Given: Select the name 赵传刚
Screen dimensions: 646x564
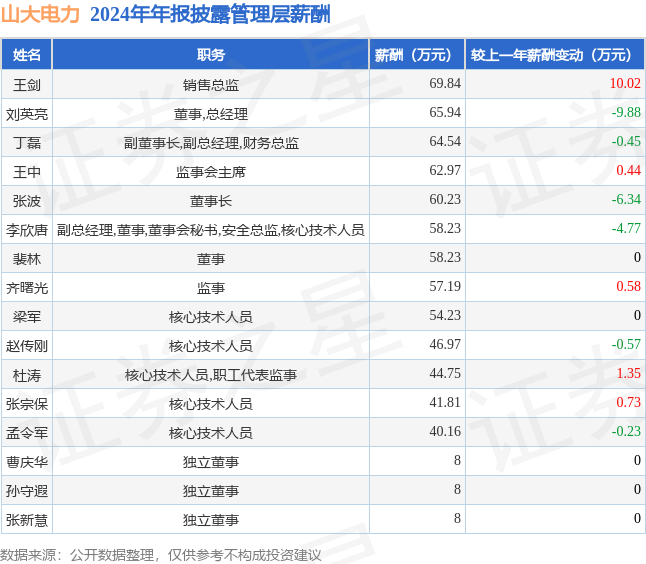Looking at the screenshot, I should 27,346.
